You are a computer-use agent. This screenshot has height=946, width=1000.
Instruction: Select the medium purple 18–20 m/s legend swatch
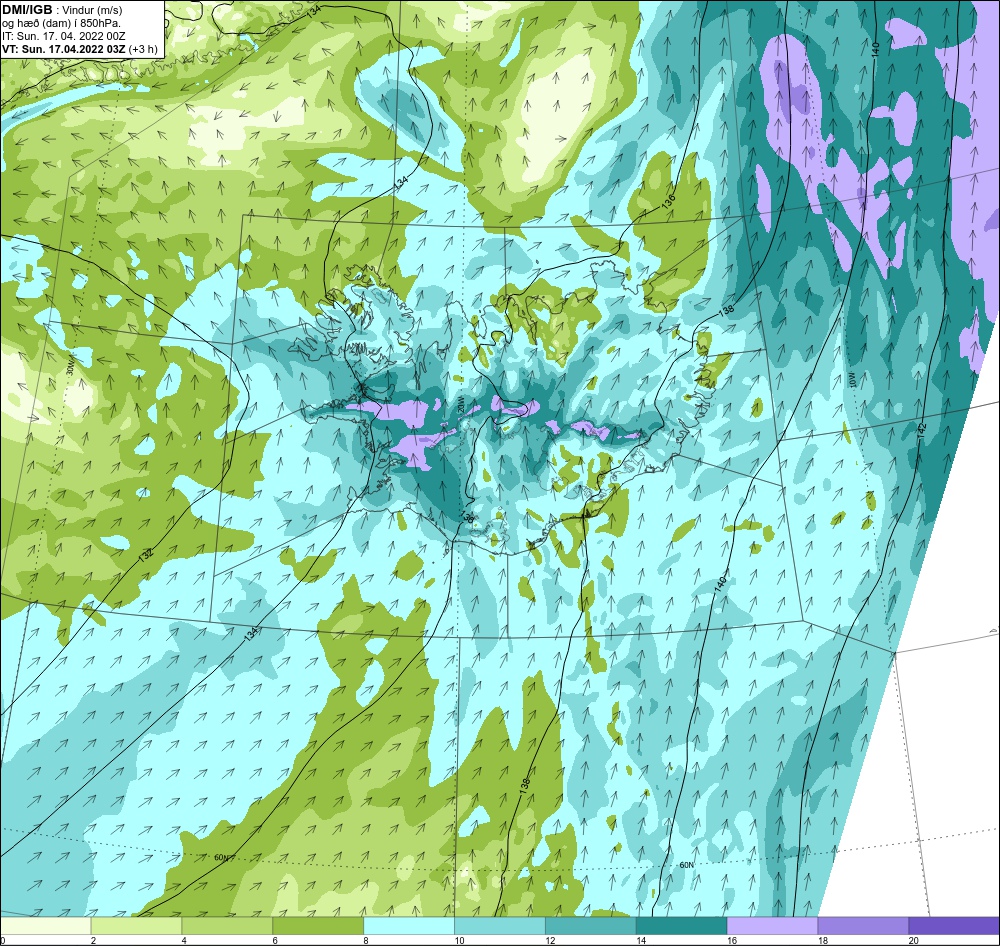click(864, 925)
